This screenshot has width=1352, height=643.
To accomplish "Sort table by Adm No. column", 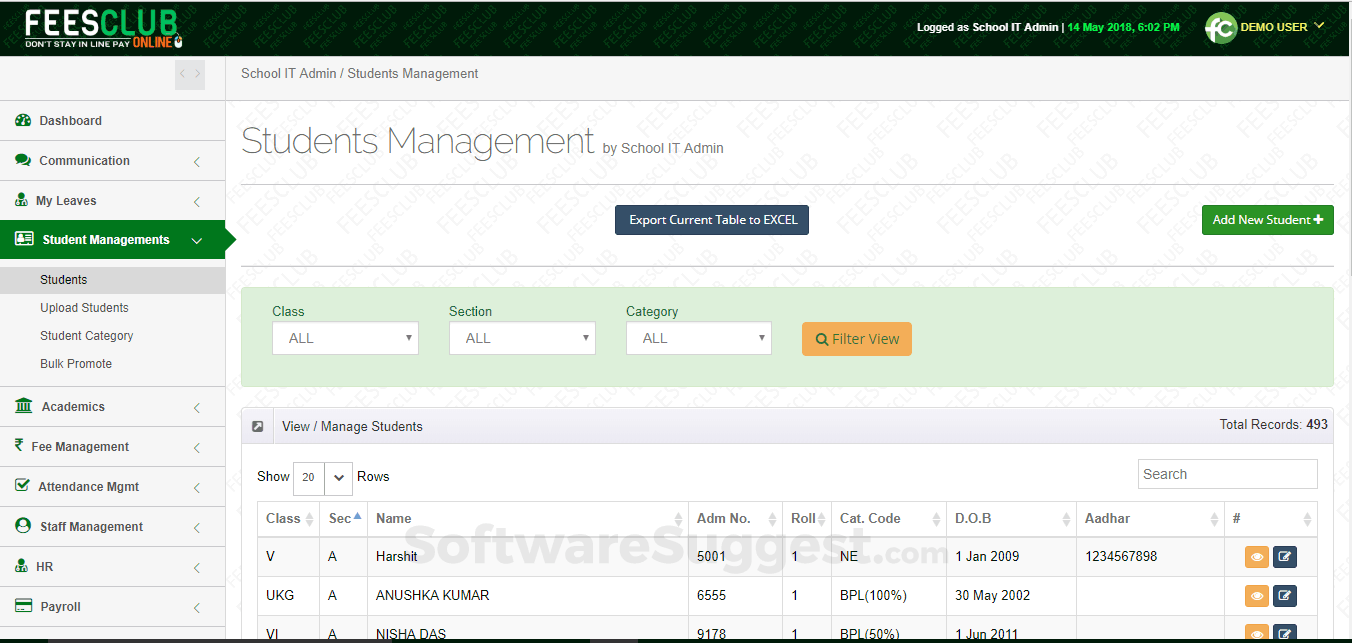I will [x=735, y=518].
